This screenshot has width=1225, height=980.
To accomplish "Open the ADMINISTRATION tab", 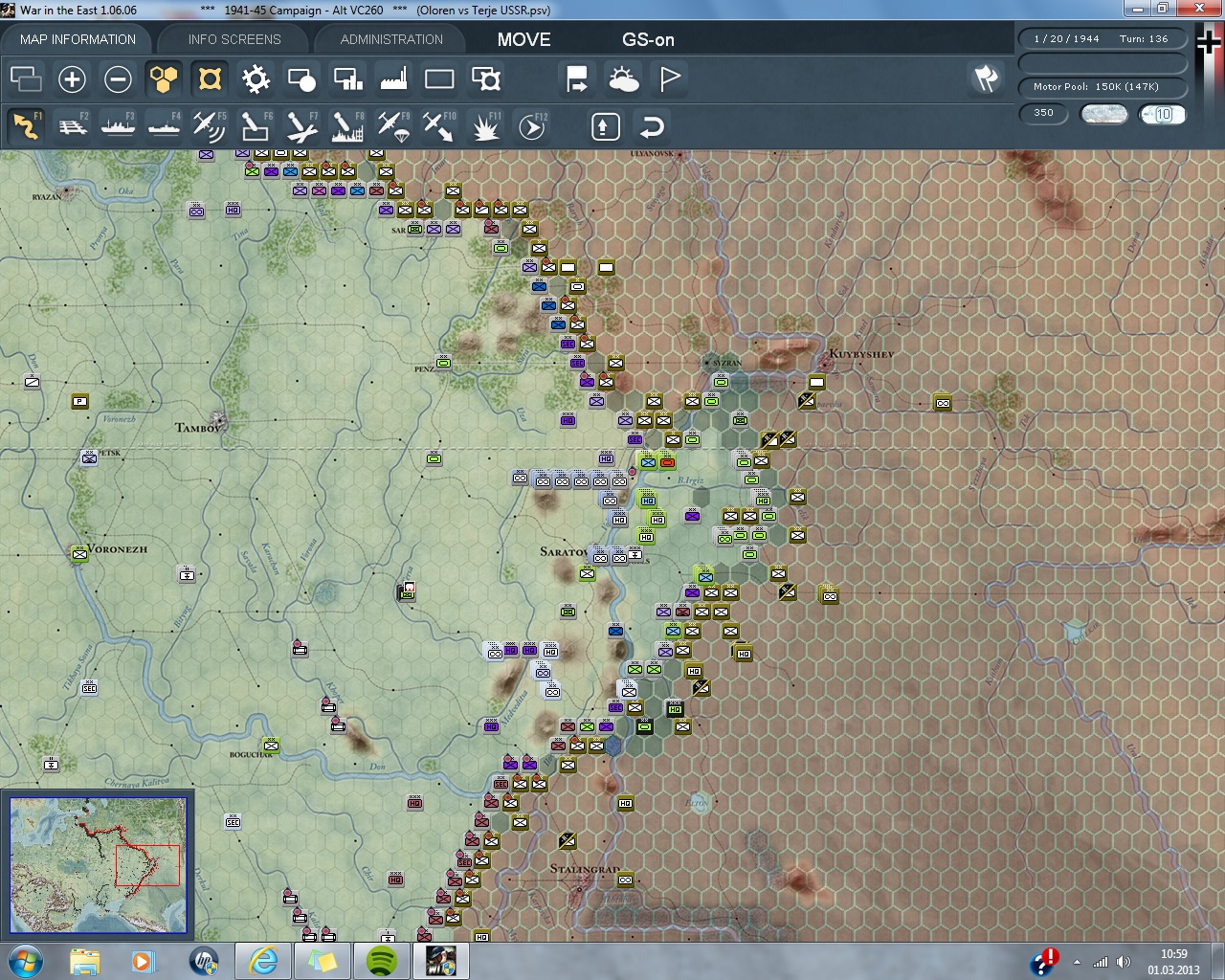I will coord(391,39).
